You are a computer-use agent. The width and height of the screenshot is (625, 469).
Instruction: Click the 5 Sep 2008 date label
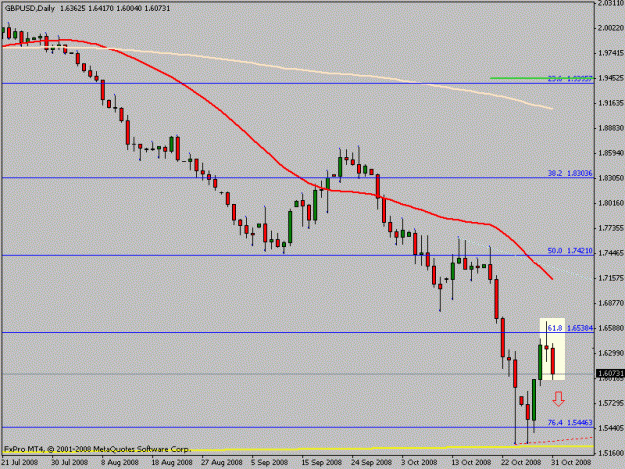tap(269, 462)
